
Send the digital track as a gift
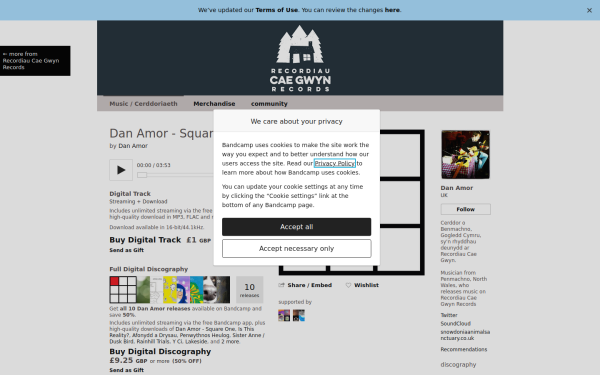point(127,250)
